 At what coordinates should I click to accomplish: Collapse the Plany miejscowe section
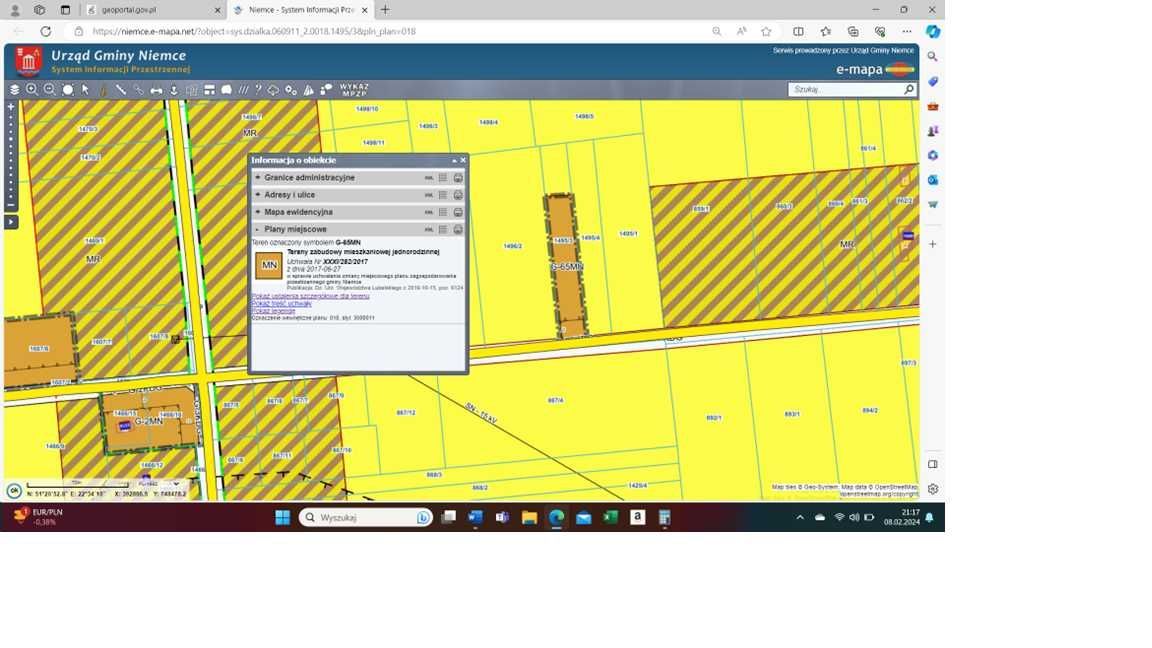click(x=258, y=230)
